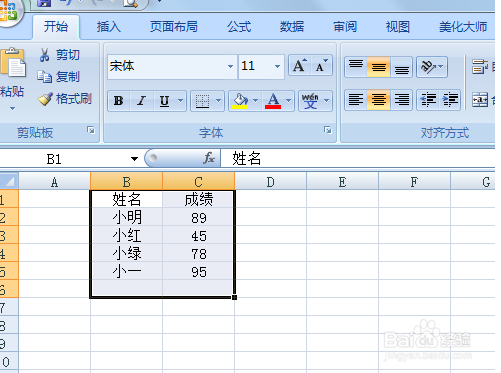Toggle italic formatting
This screenshot has width=501, height=373.
tap(141, 101)
